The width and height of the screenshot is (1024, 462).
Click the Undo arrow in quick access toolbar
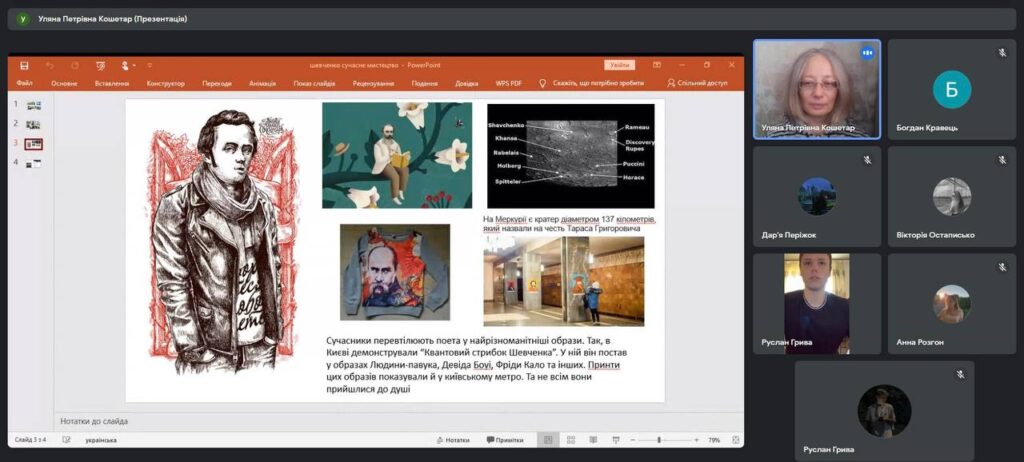click(x=49, y=65)
